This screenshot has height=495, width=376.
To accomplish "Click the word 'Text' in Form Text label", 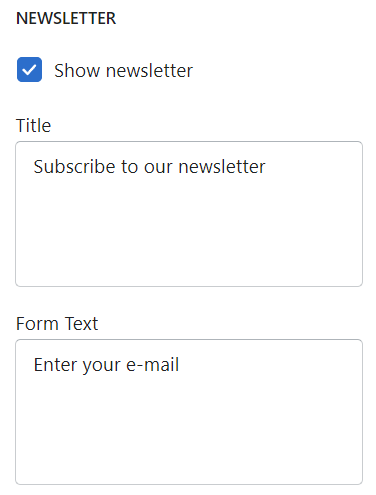I will (82, 323).
